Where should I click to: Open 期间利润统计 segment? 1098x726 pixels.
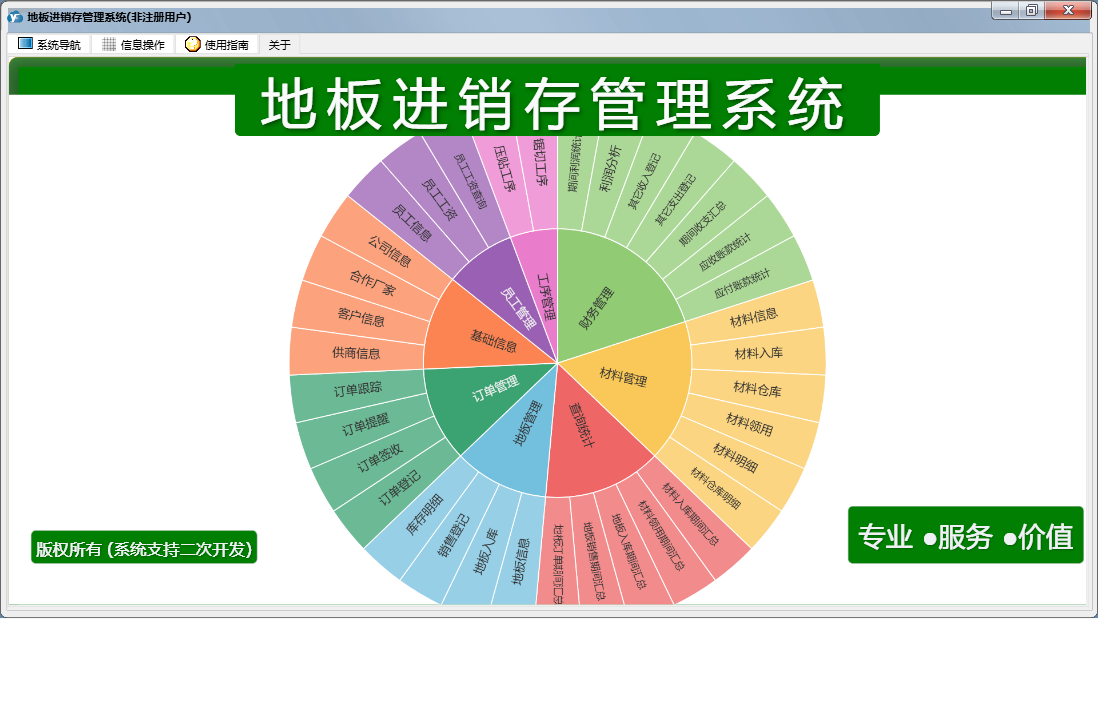pyautogui.click(x=574, y=165)
